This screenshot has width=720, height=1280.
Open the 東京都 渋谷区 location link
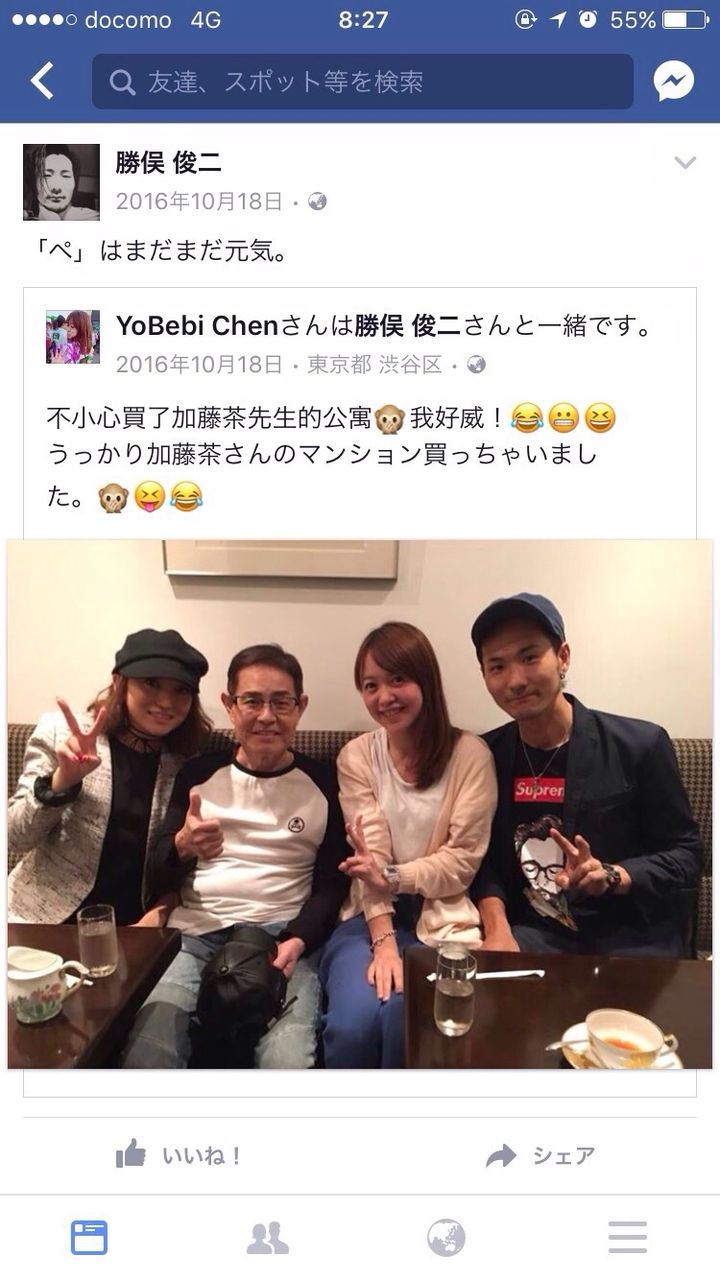pyautogui.click(x=375, y=364)
